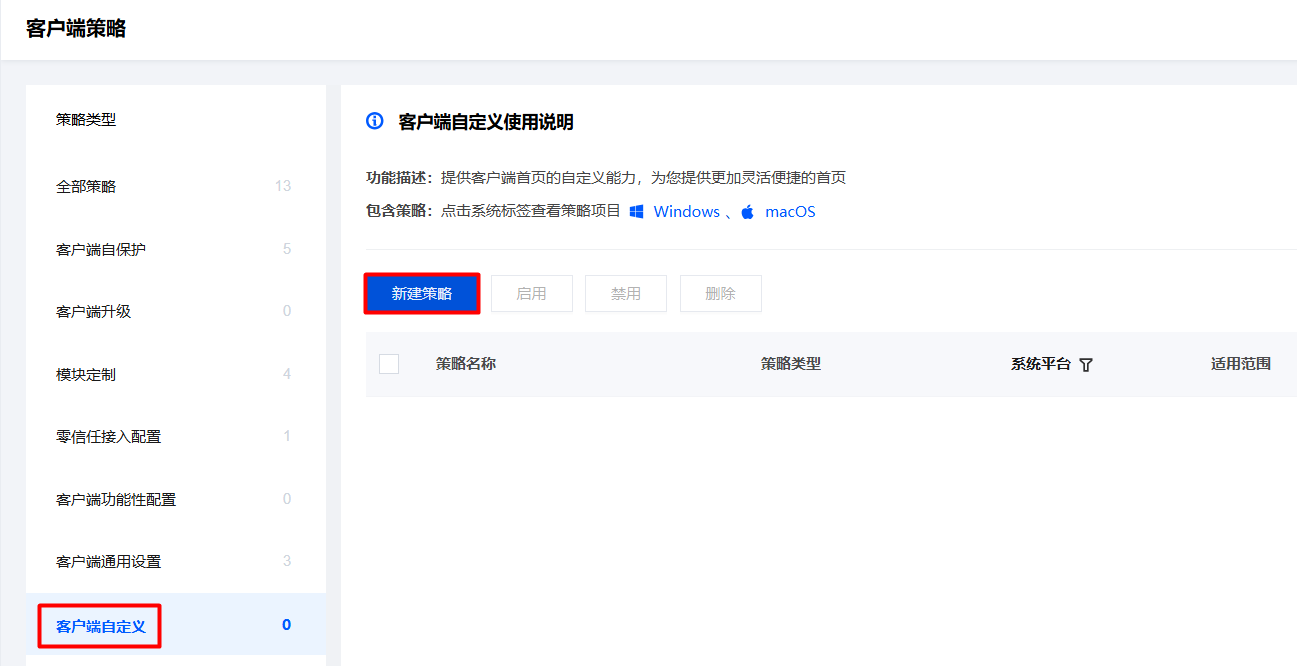Click count 3 beside 客户端通用设置
Screen dimensions: 1297x666
(287, 561)
